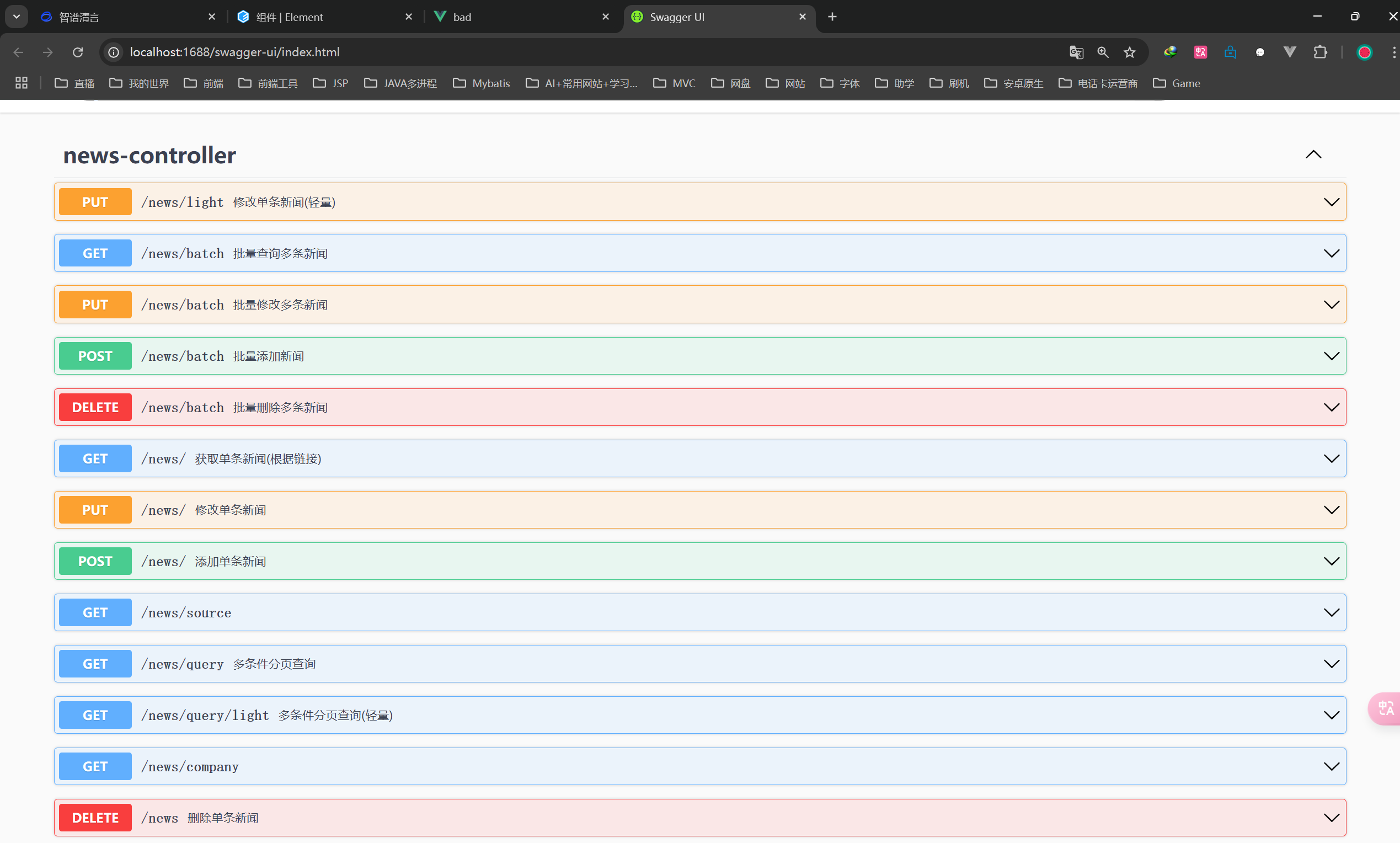This screenshot has height=843, width=1400.
Task: Open a new browser tab
Action: (832, 17)
